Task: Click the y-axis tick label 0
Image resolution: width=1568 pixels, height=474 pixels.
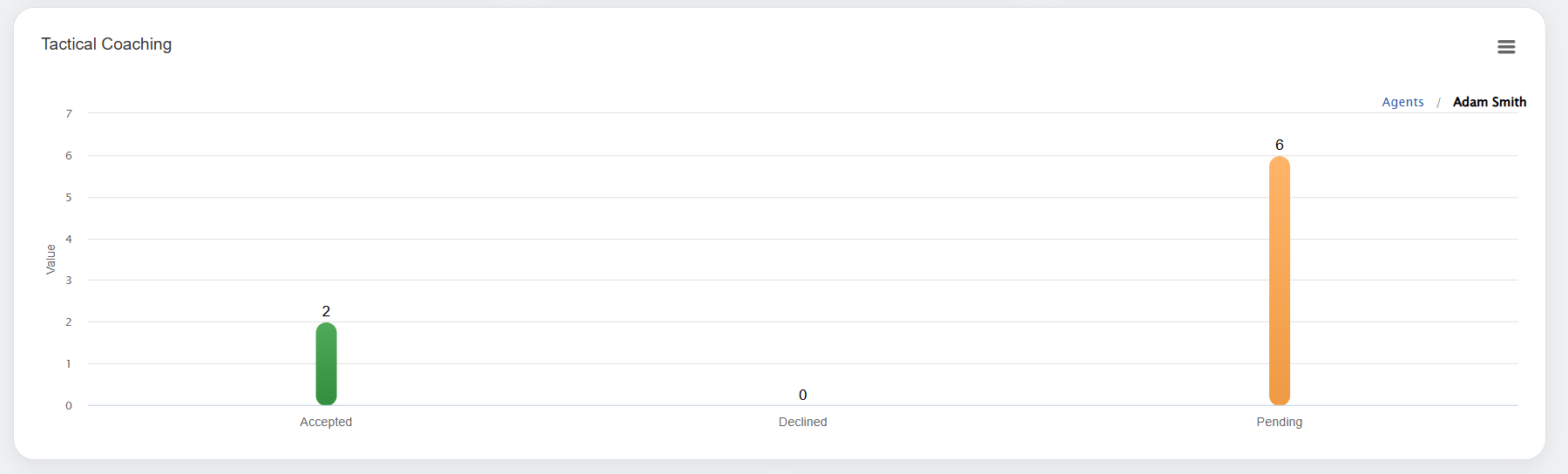Action: (69, 406)
